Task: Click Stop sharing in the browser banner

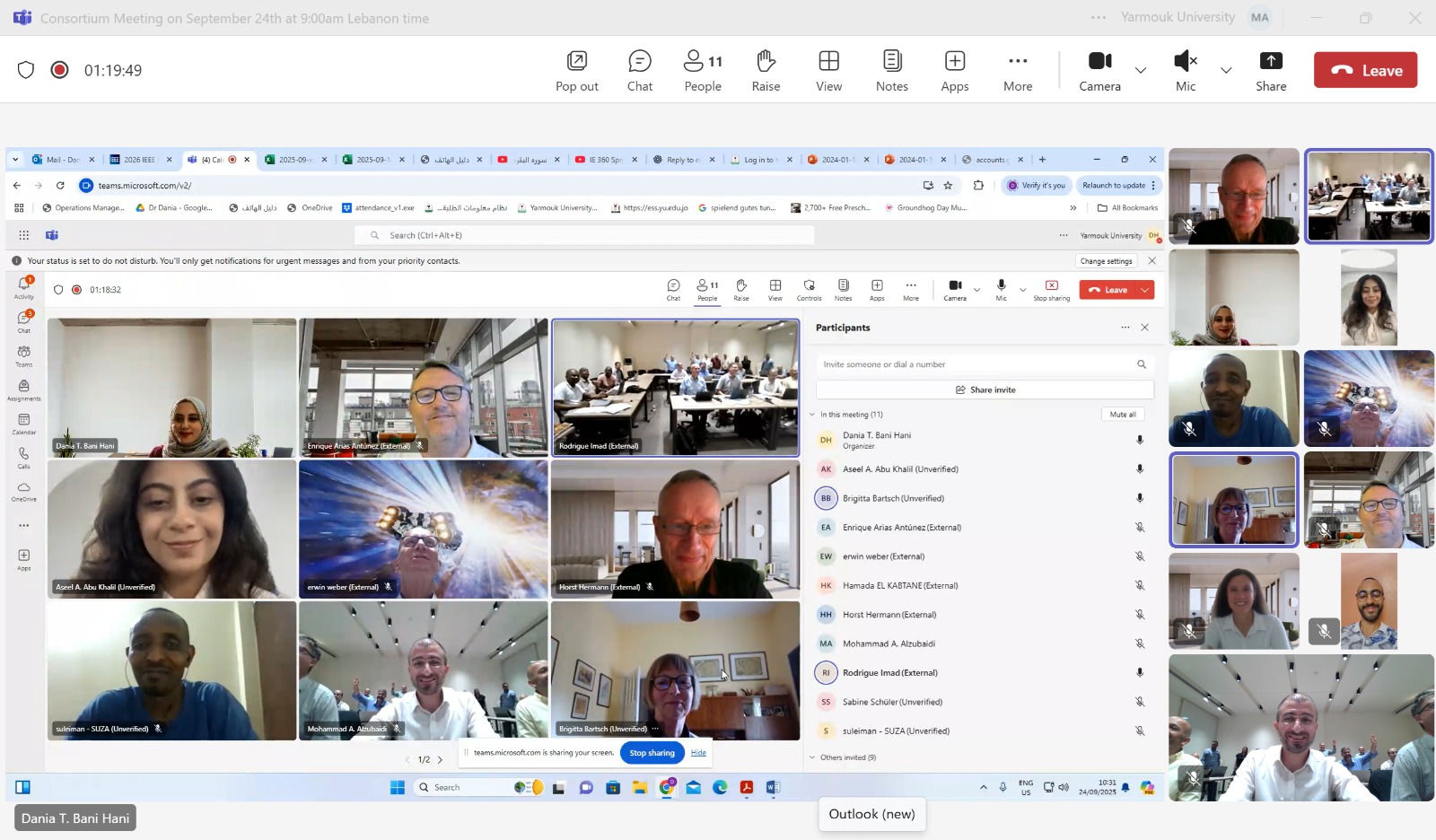Action: point(652,753)
